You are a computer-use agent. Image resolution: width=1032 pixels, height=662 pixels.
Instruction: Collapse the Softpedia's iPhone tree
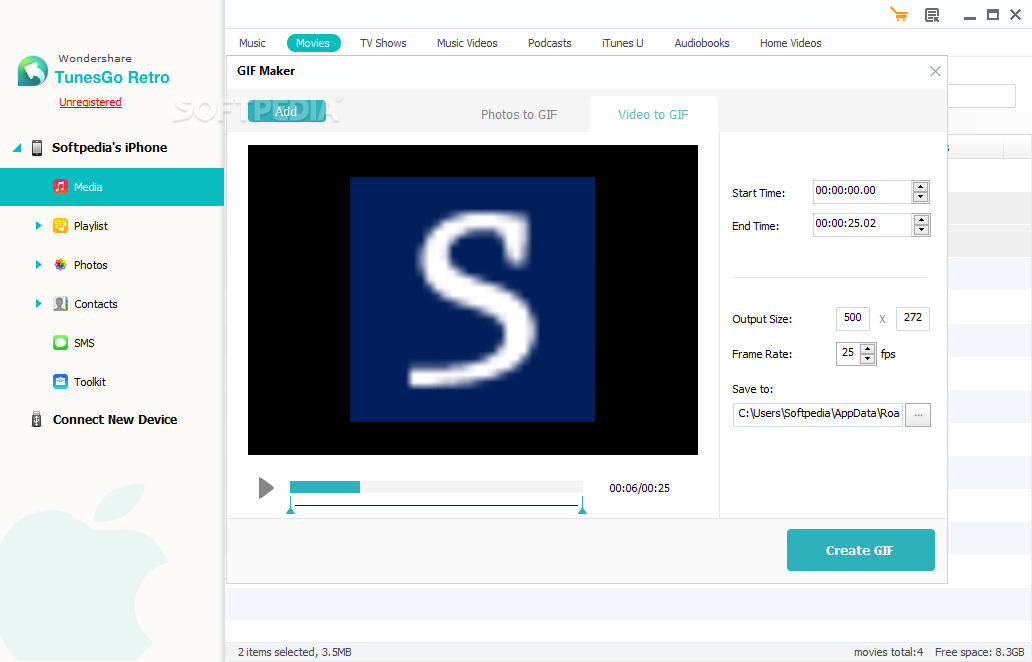17,147
